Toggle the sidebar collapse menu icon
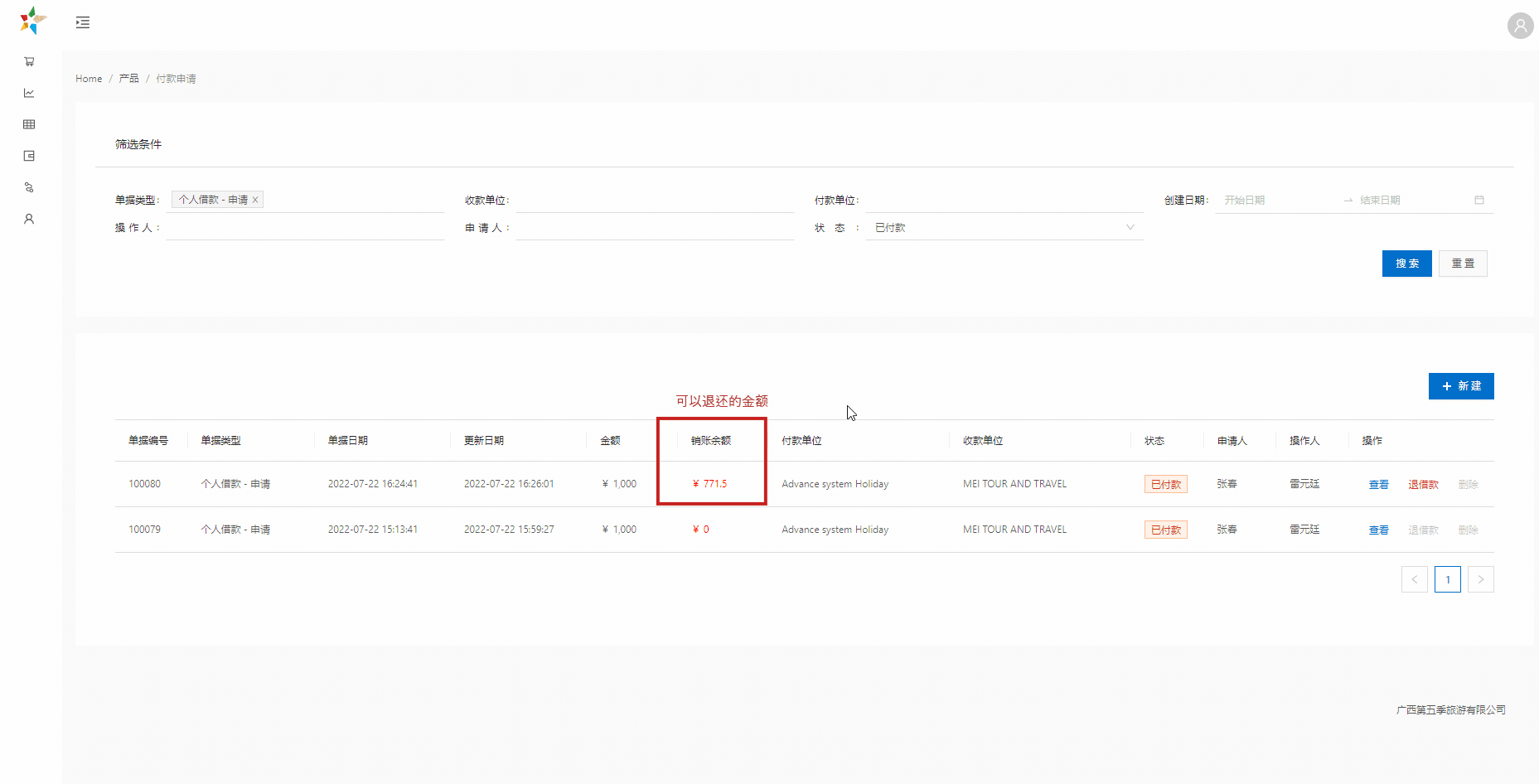The image size is (1539, 784). (83, 22)
